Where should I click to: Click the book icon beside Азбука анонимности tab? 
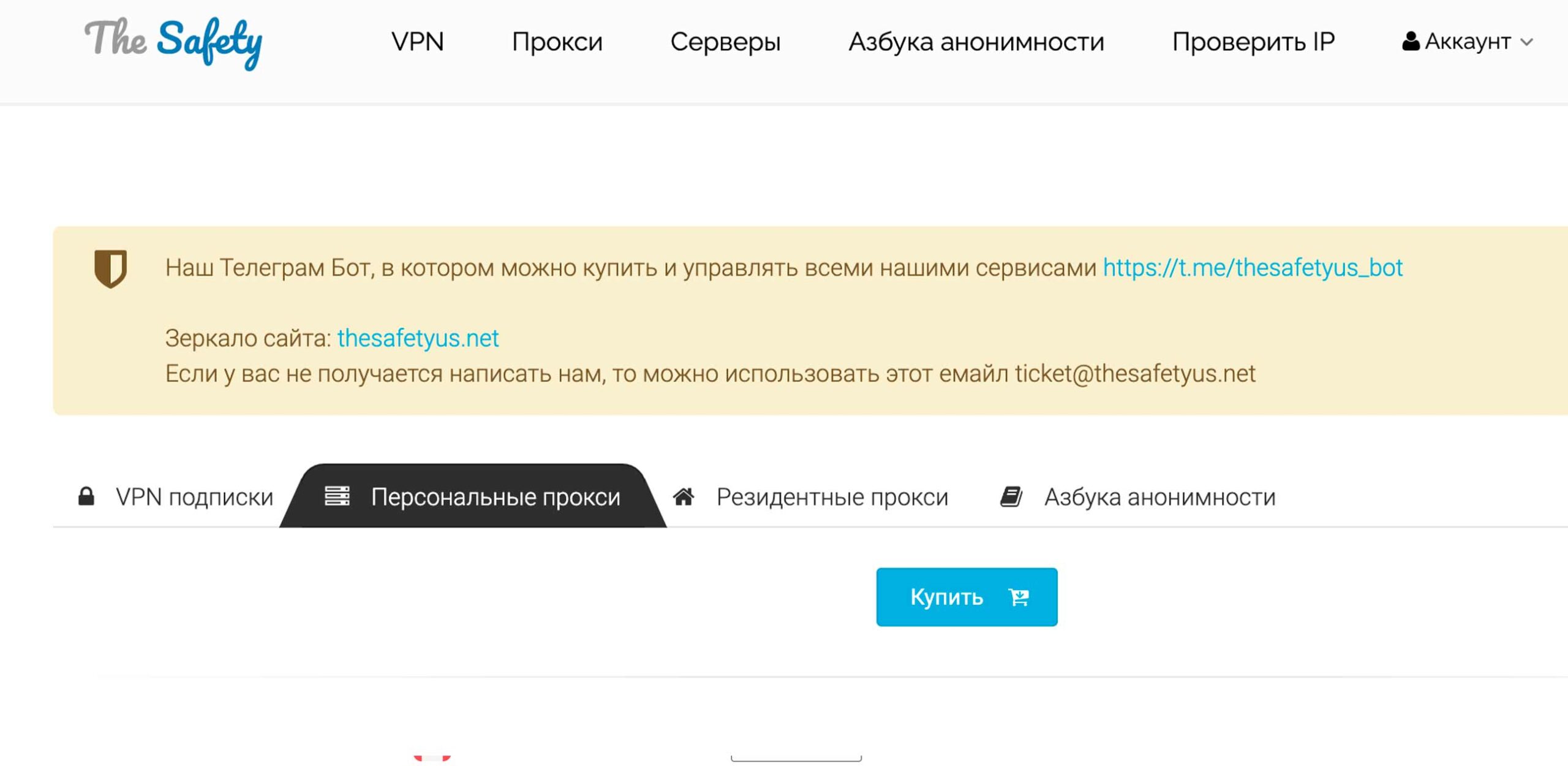click(1011, 496)
